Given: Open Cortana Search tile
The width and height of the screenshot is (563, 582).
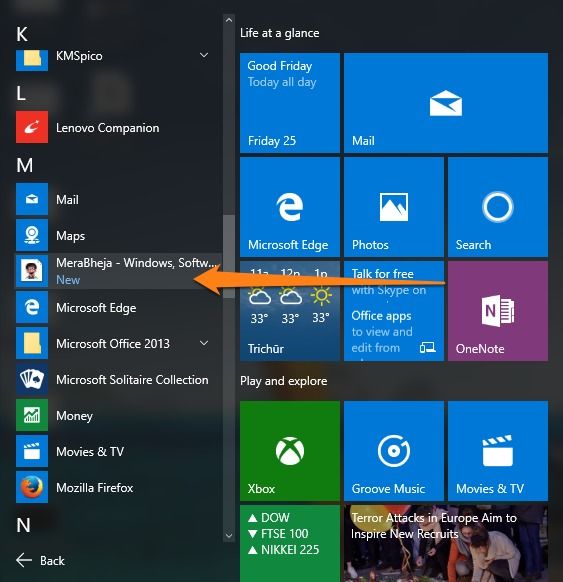Looking at the screenshot, I should tap(498, 207).
